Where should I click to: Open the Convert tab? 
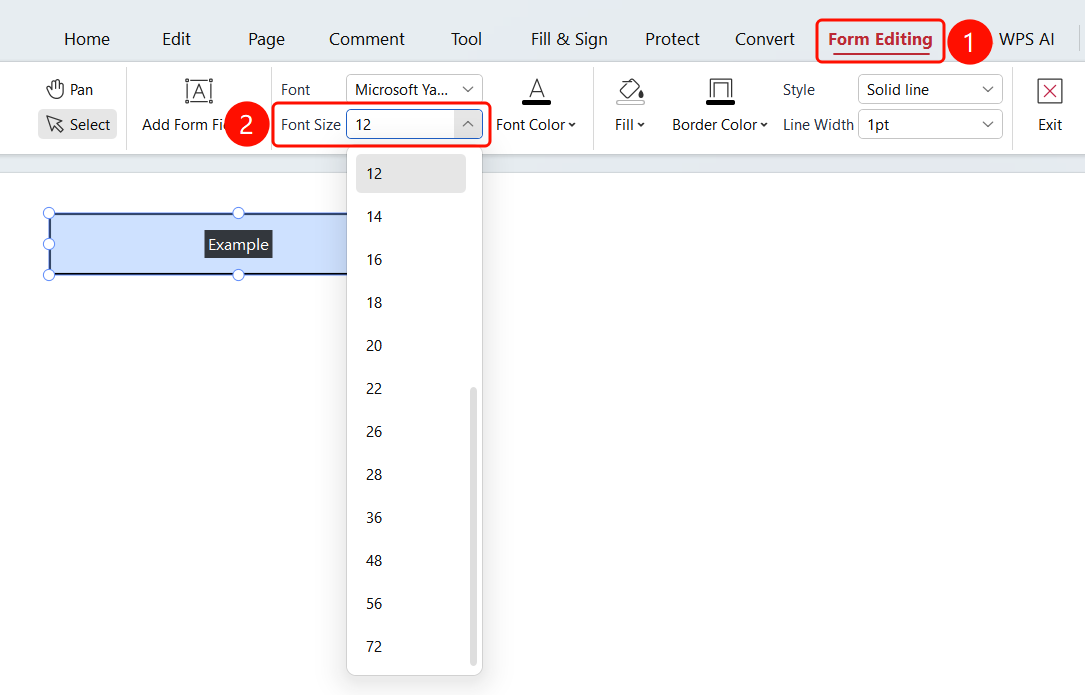click(x=765, y=39)
